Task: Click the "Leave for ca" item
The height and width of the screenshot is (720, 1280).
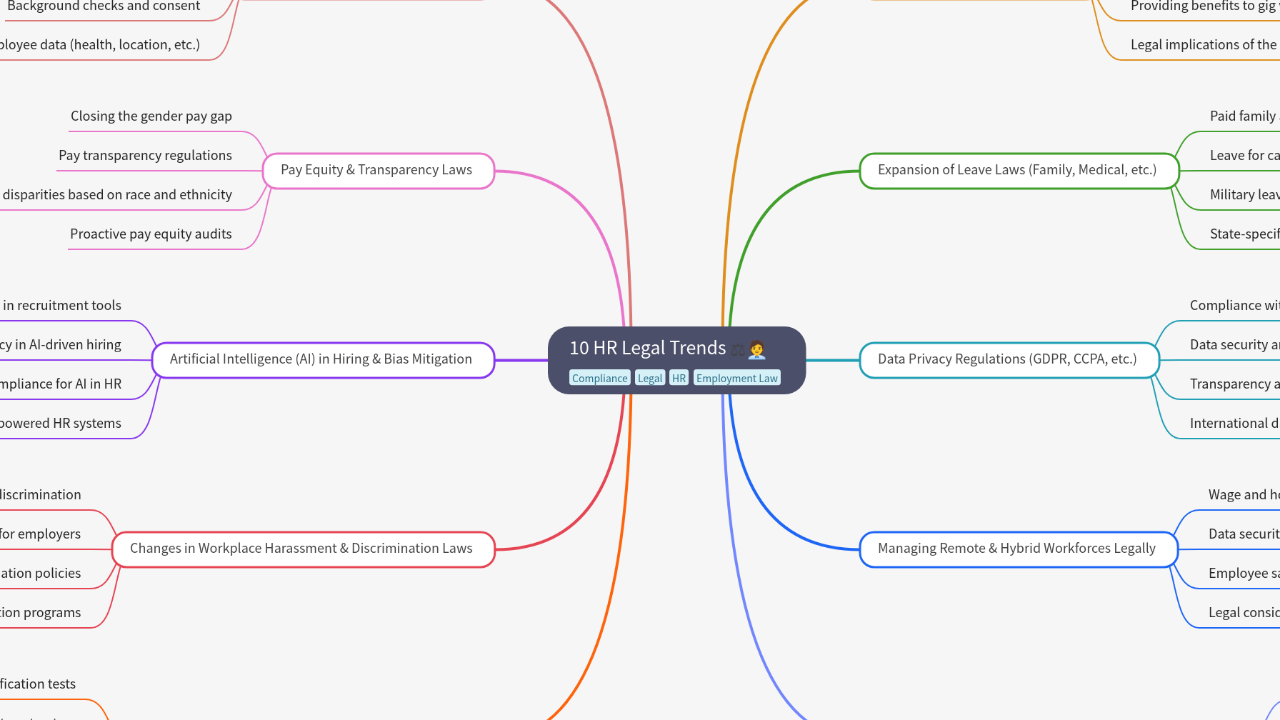Action: pos(1244,155)
